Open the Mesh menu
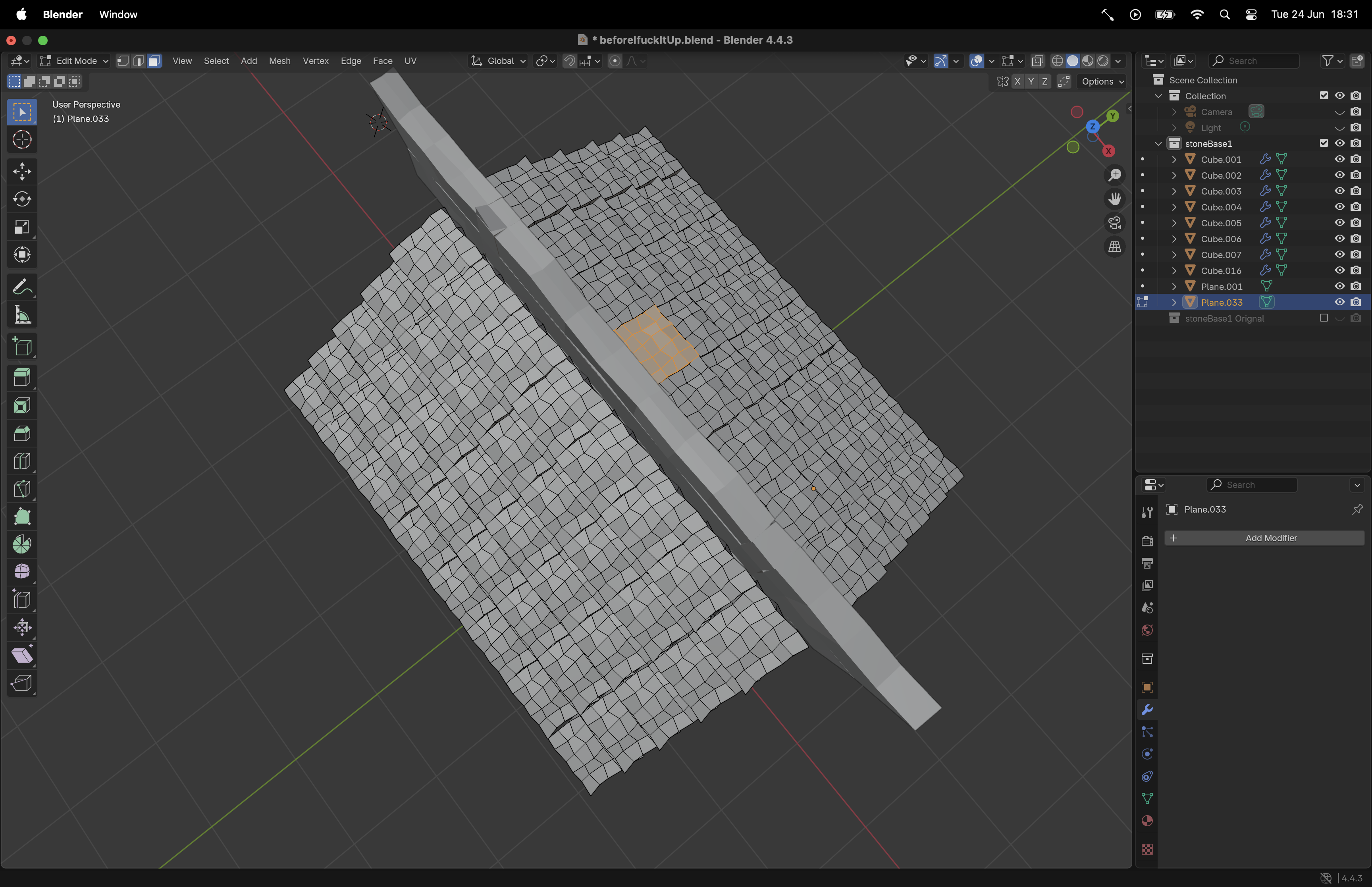Screen dimensions: 1372x887 [x=280, y=61]
